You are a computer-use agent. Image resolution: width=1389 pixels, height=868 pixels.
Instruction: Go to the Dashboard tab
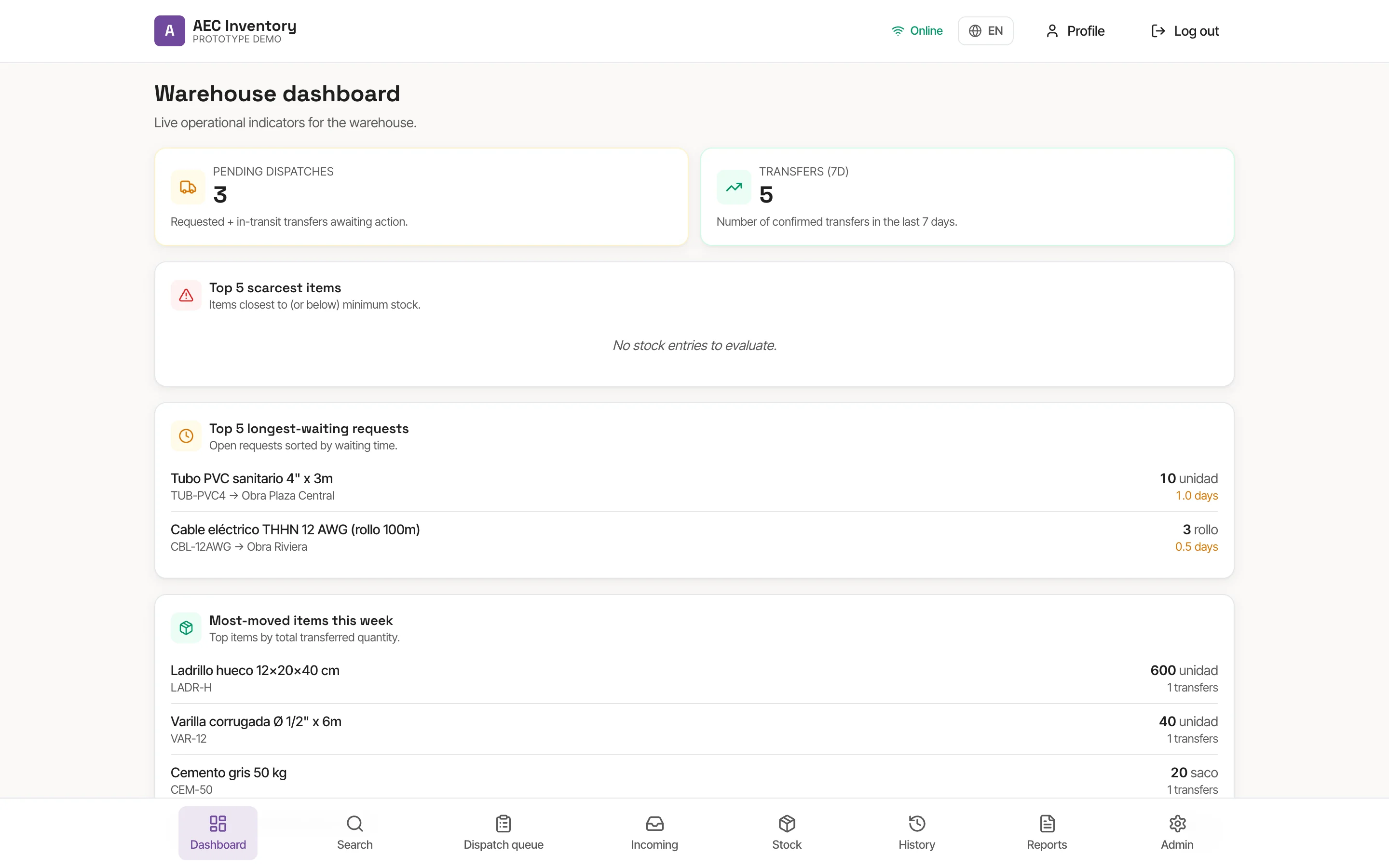point(218,833)
